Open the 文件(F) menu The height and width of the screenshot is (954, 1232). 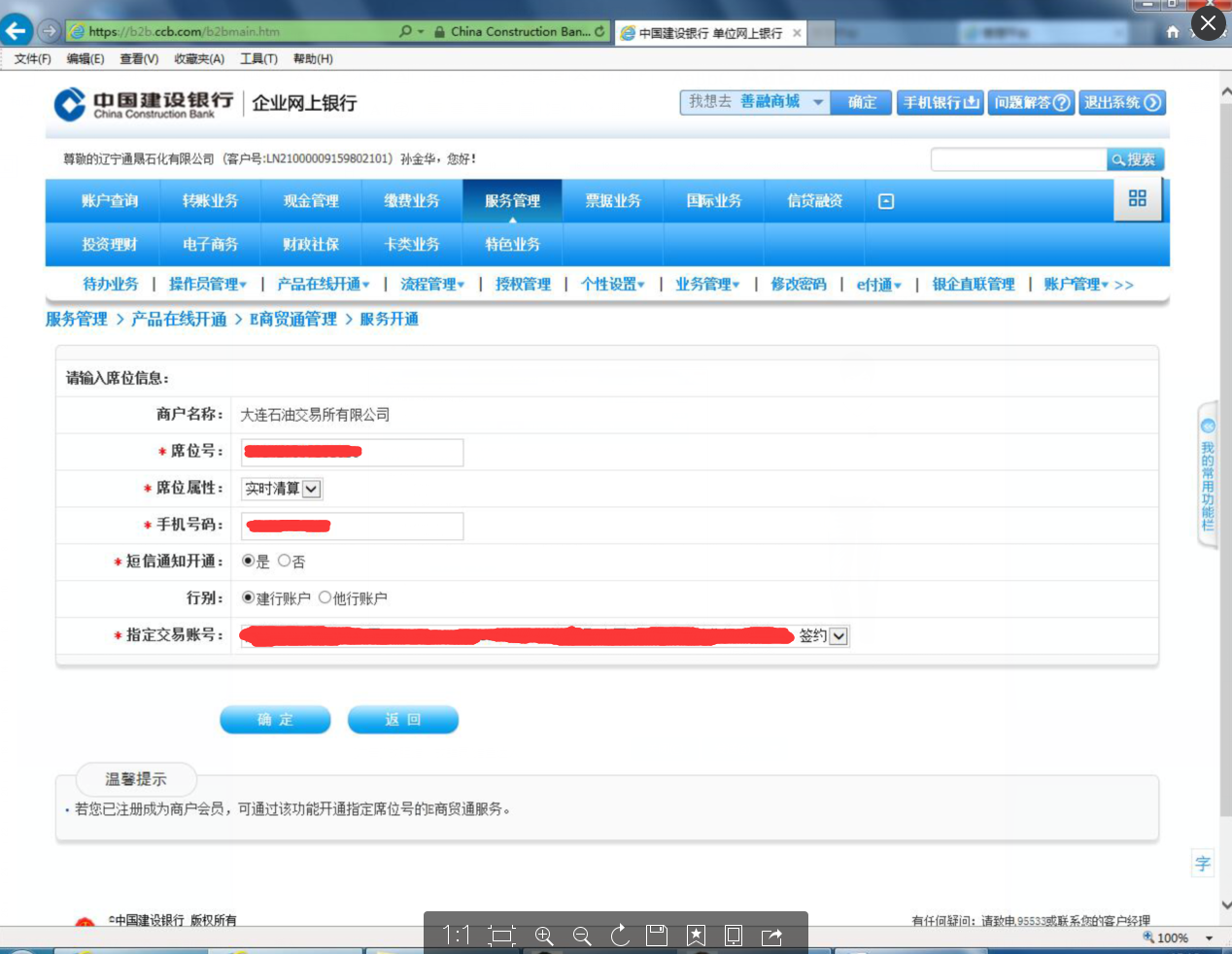(33, 59)
